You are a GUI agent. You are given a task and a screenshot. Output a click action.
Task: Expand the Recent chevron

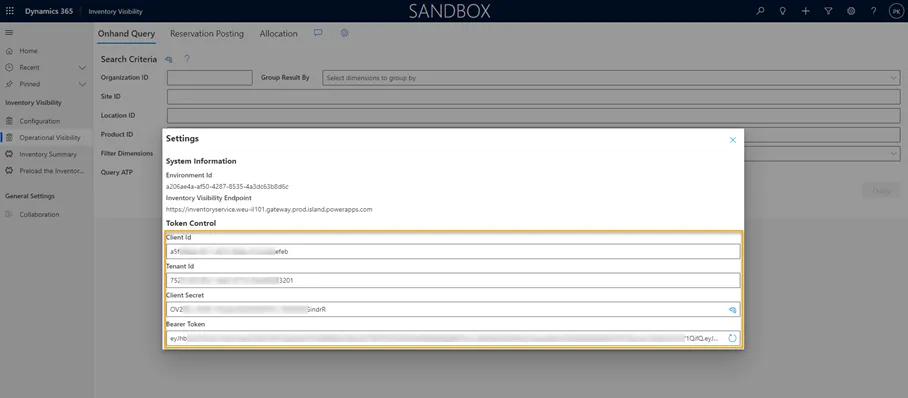click(82, 68)
